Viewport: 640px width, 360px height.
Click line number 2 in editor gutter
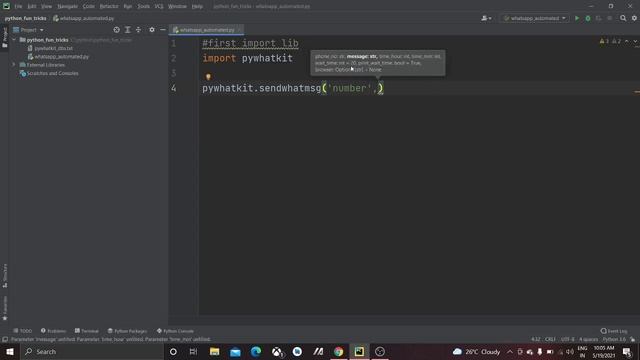tap(173, 58)
